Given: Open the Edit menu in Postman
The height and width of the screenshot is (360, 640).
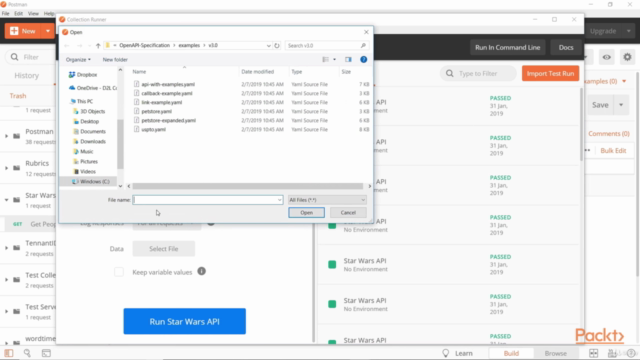Looking at the screenshot, I should [18, 13].
